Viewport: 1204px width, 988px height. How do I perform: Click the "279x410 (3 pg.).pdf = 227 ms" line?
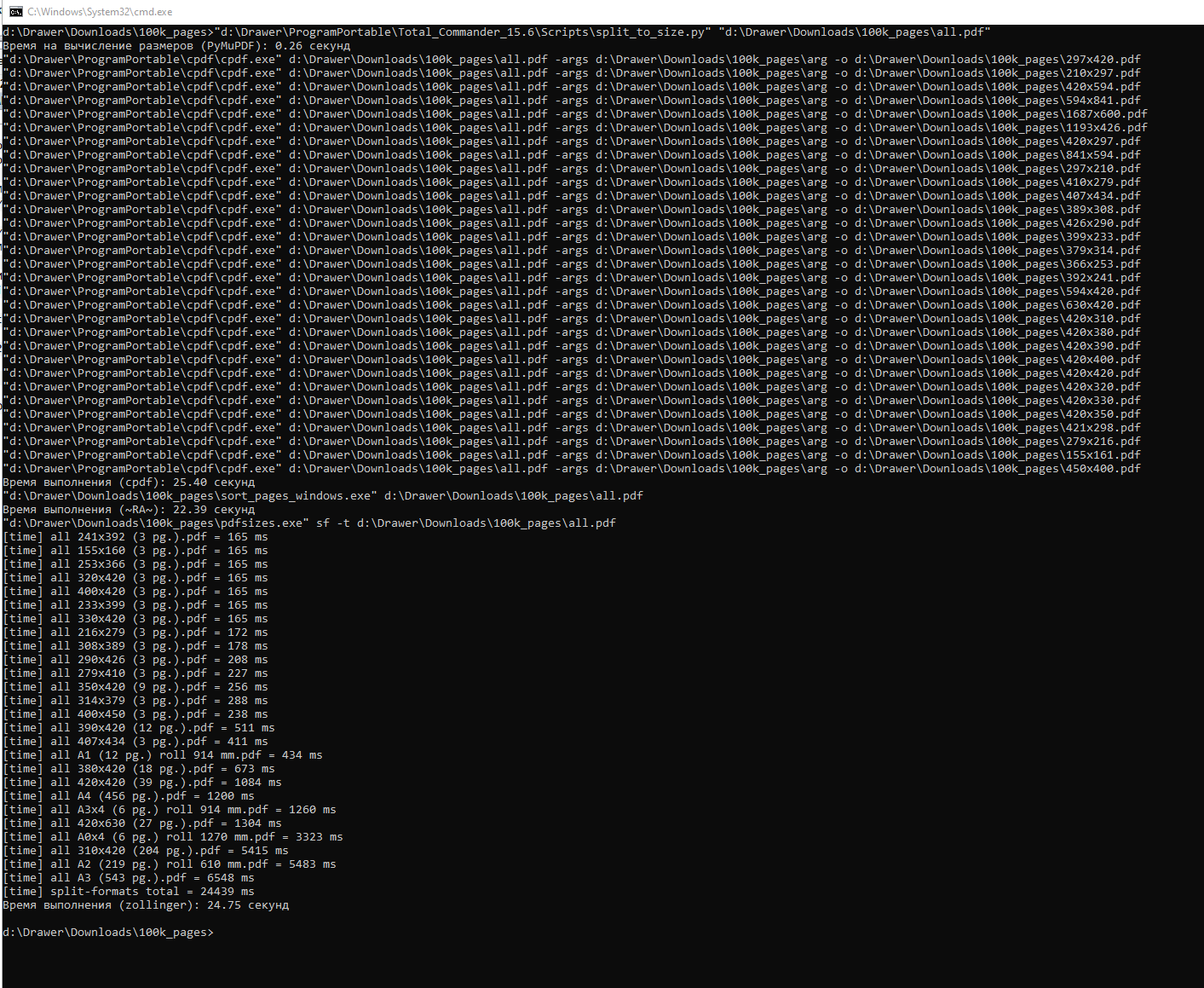click(135, 673)
